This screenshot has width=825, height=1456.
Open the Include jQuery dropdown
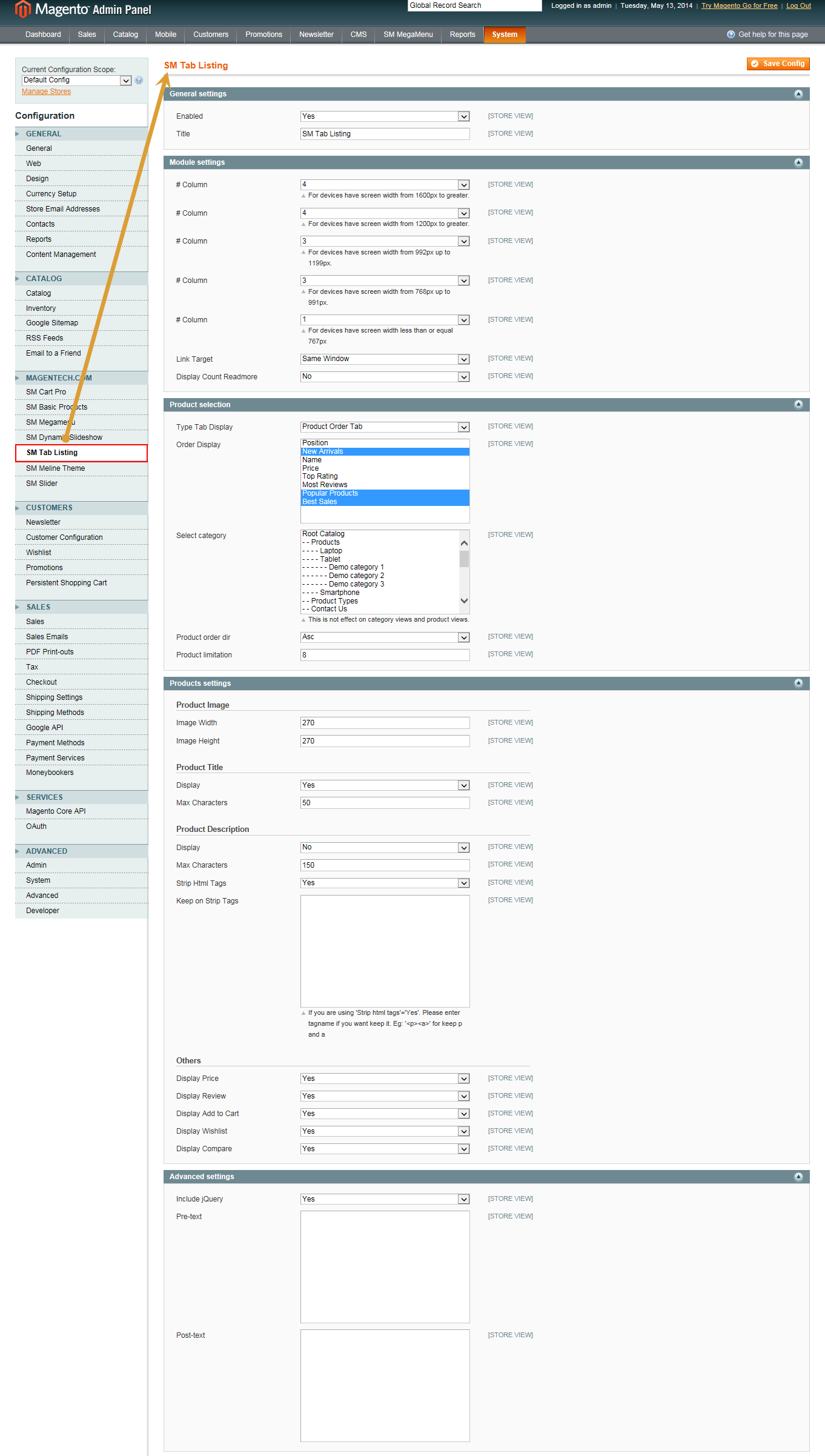385,1199
